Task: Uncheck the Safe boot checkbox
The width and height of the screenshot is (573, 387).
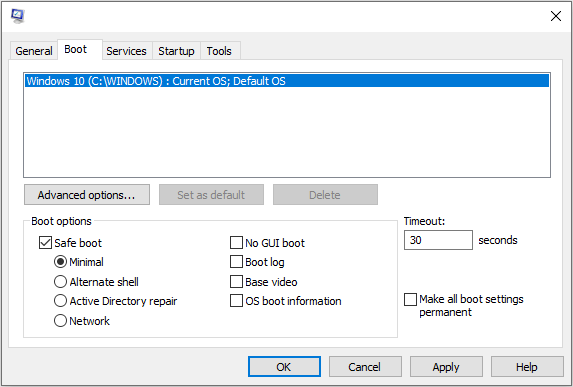Action: (x=45, y=243)
